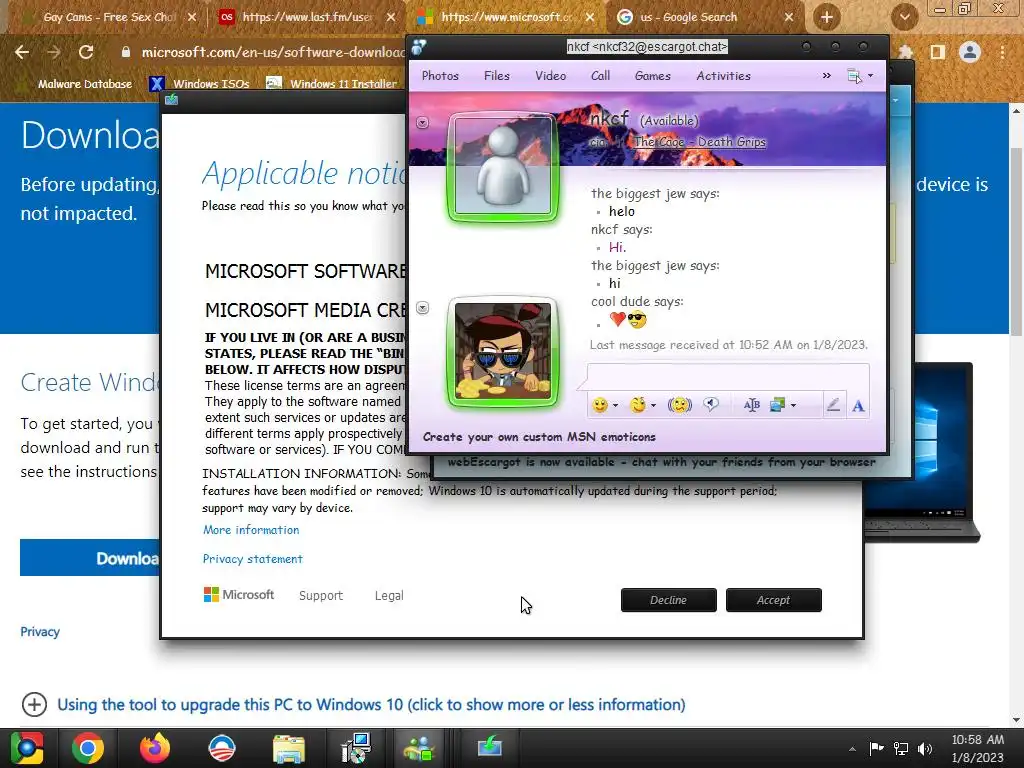Open Chrome side panel icon
This screenshot has height=768, width=1024.
pyautogui.click(x=938, y=52)
